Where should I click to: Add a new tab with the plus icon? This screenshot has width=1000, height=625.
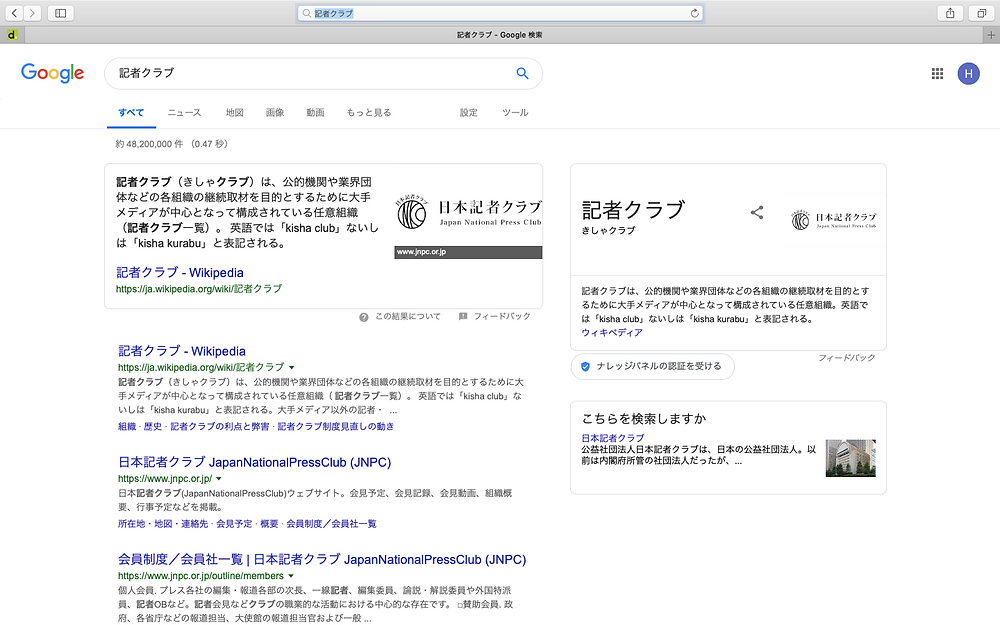991,35
